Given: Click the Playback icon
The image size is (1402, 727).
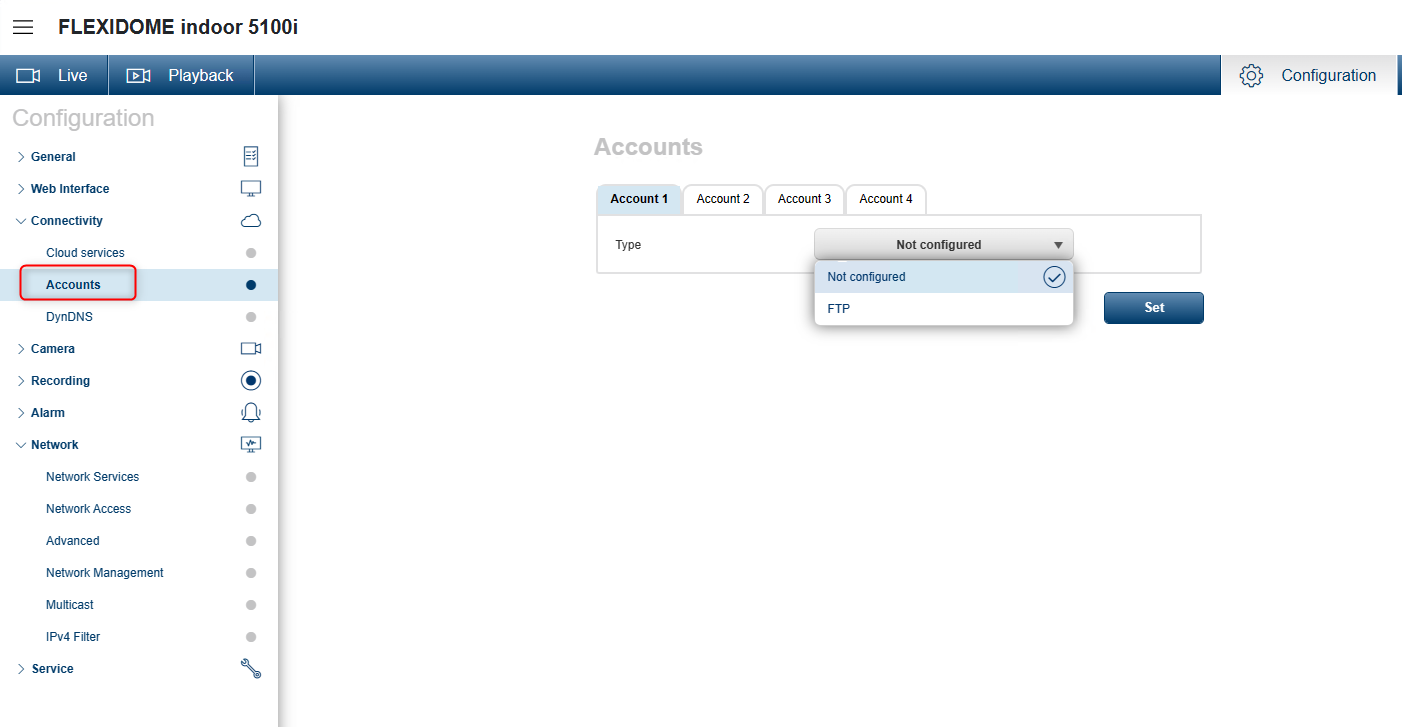Looking at the screenshot, I should pos(138,76).
